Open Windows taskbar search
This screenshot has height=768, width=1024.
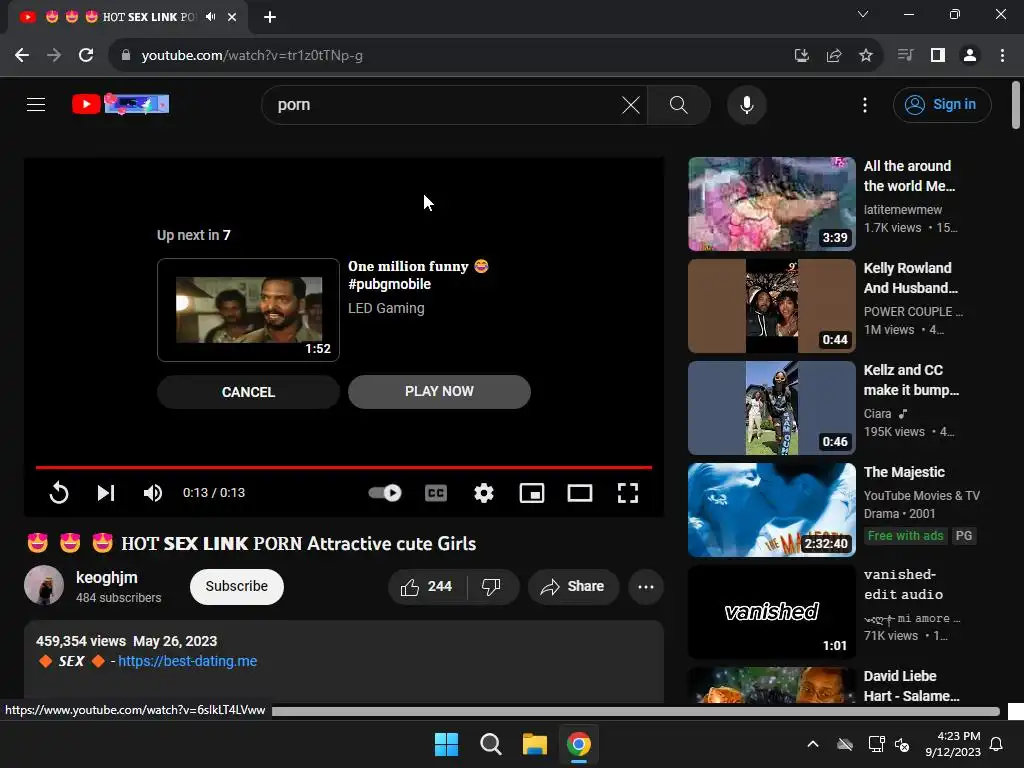pos(490,744)
